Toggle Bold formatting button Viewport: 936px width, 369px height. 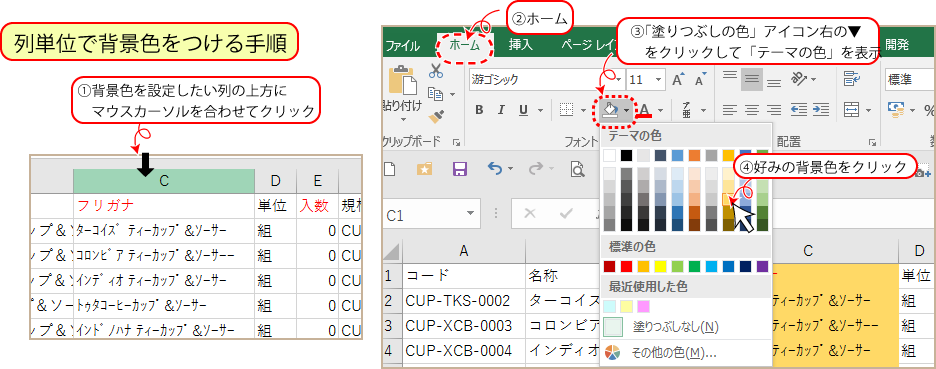[x=478, y=110]
